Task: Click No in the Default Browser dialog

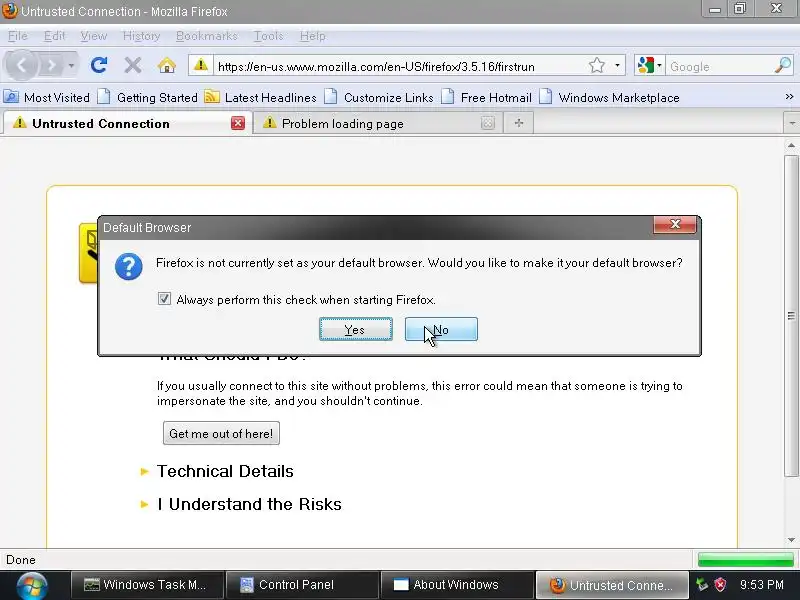Action: tap(441, 330)
